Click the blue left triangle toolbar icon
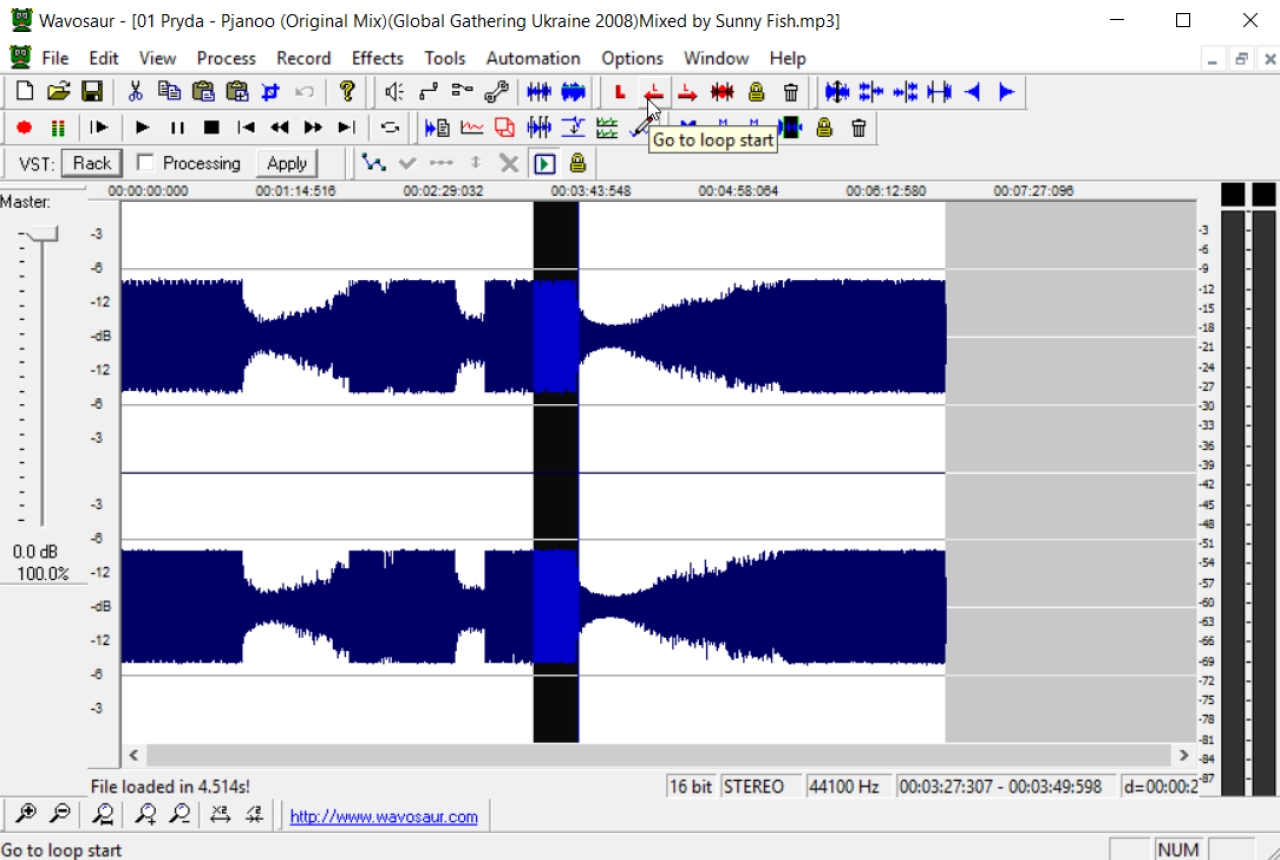Viewport: 1280px width, 860px height. pos(972,92)
